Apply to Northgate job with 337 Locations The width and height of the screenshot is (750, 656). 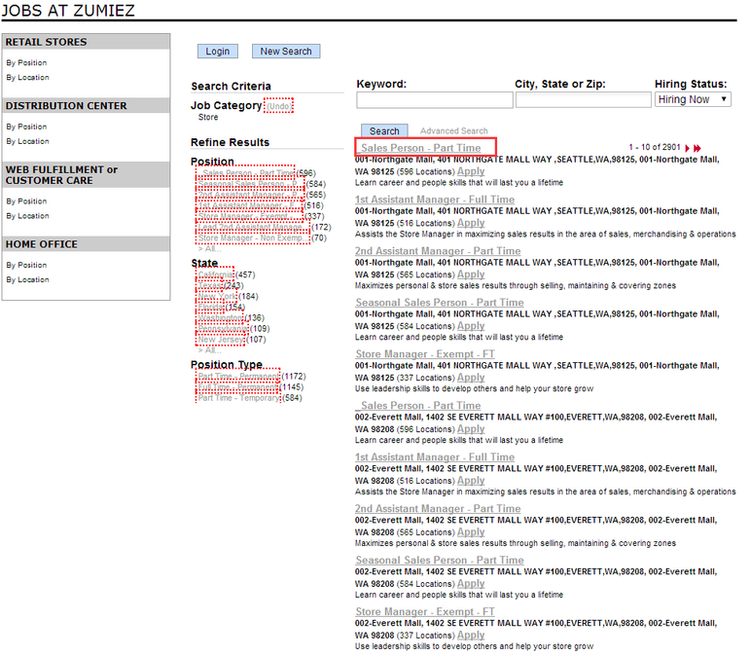point(471,378)
